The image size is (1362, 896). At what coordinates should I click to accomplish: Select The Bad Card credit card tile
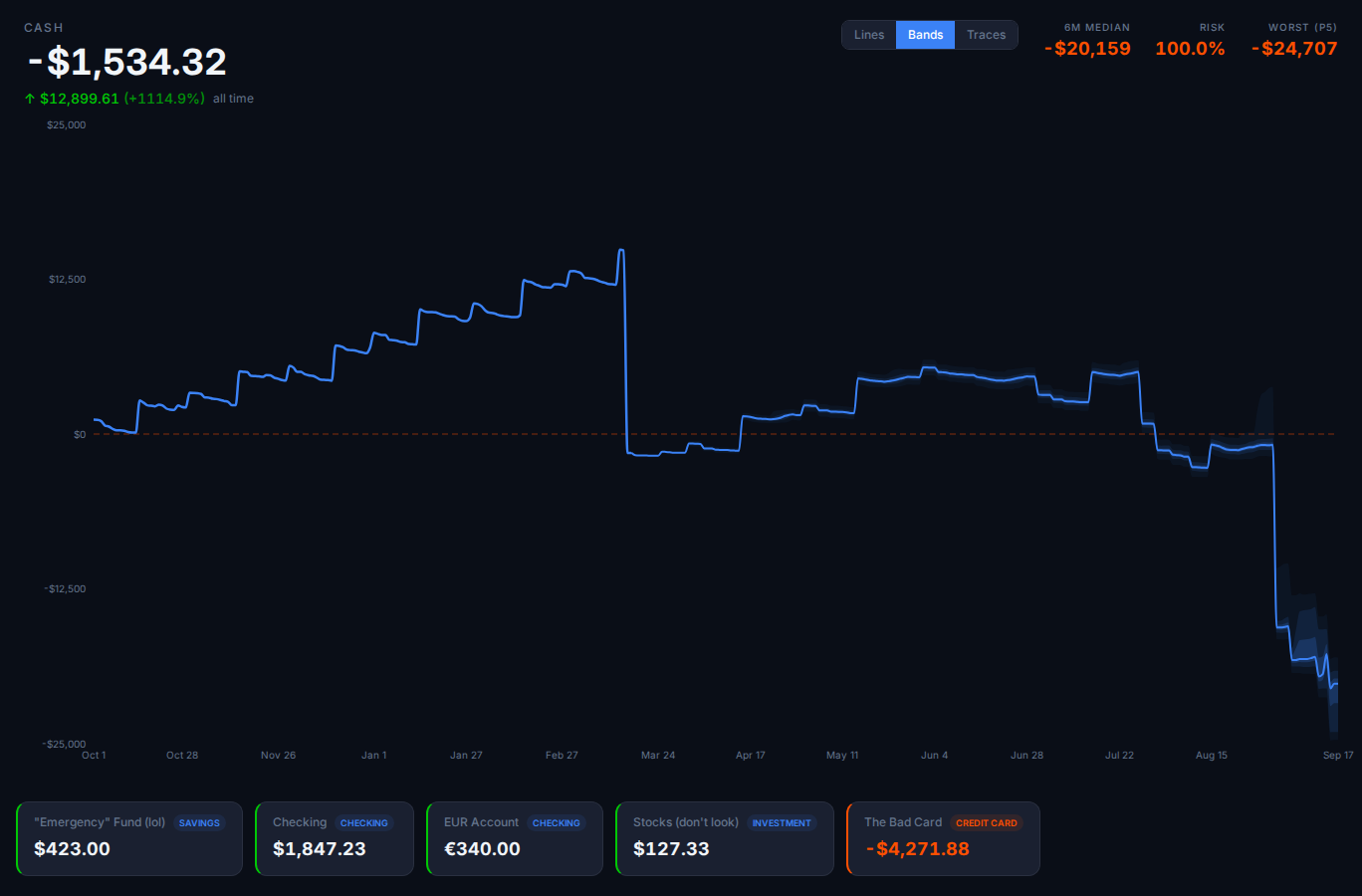tap(943, 839)
